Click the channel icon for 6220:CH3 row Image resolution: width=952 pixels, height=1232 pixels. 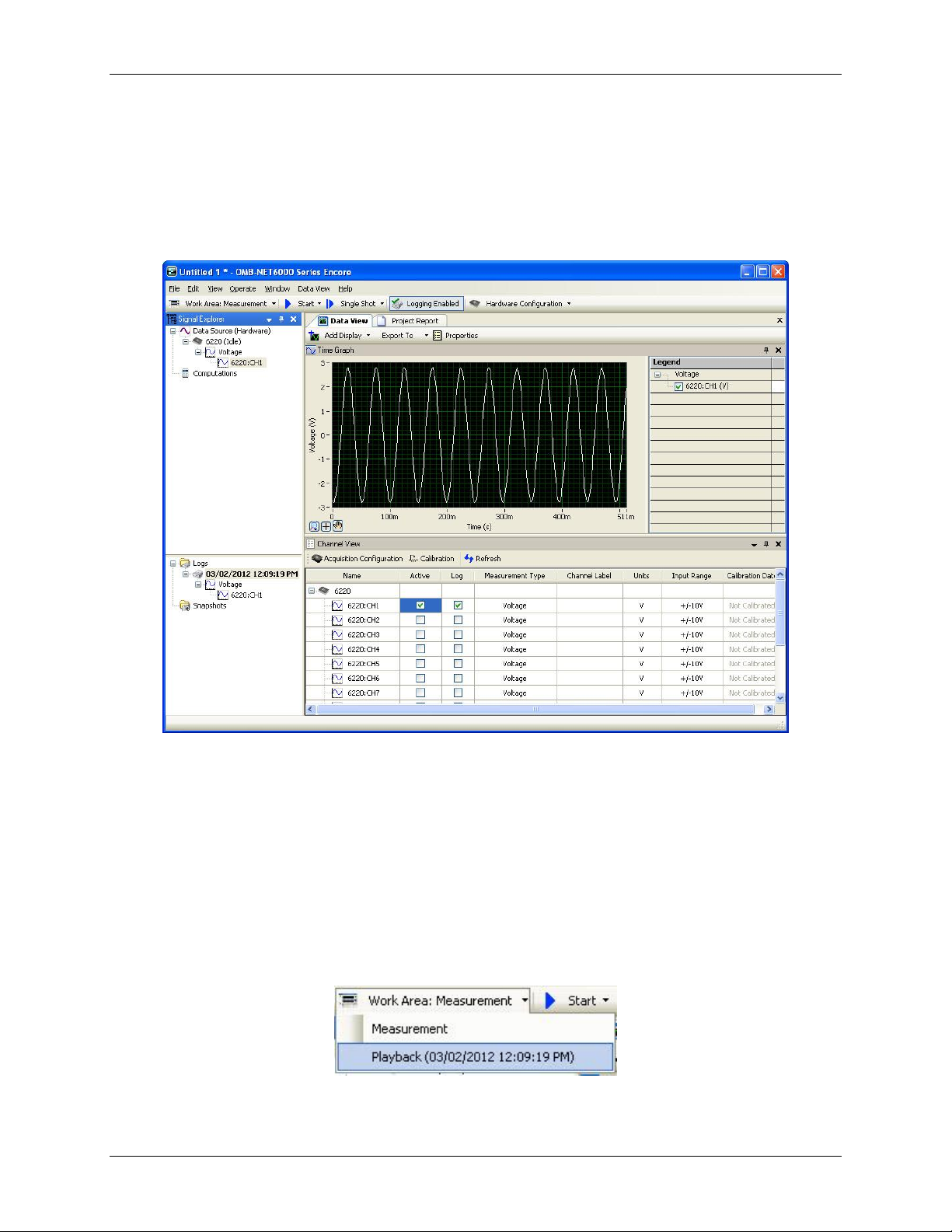pyautogui.click(x=337, y=634)
